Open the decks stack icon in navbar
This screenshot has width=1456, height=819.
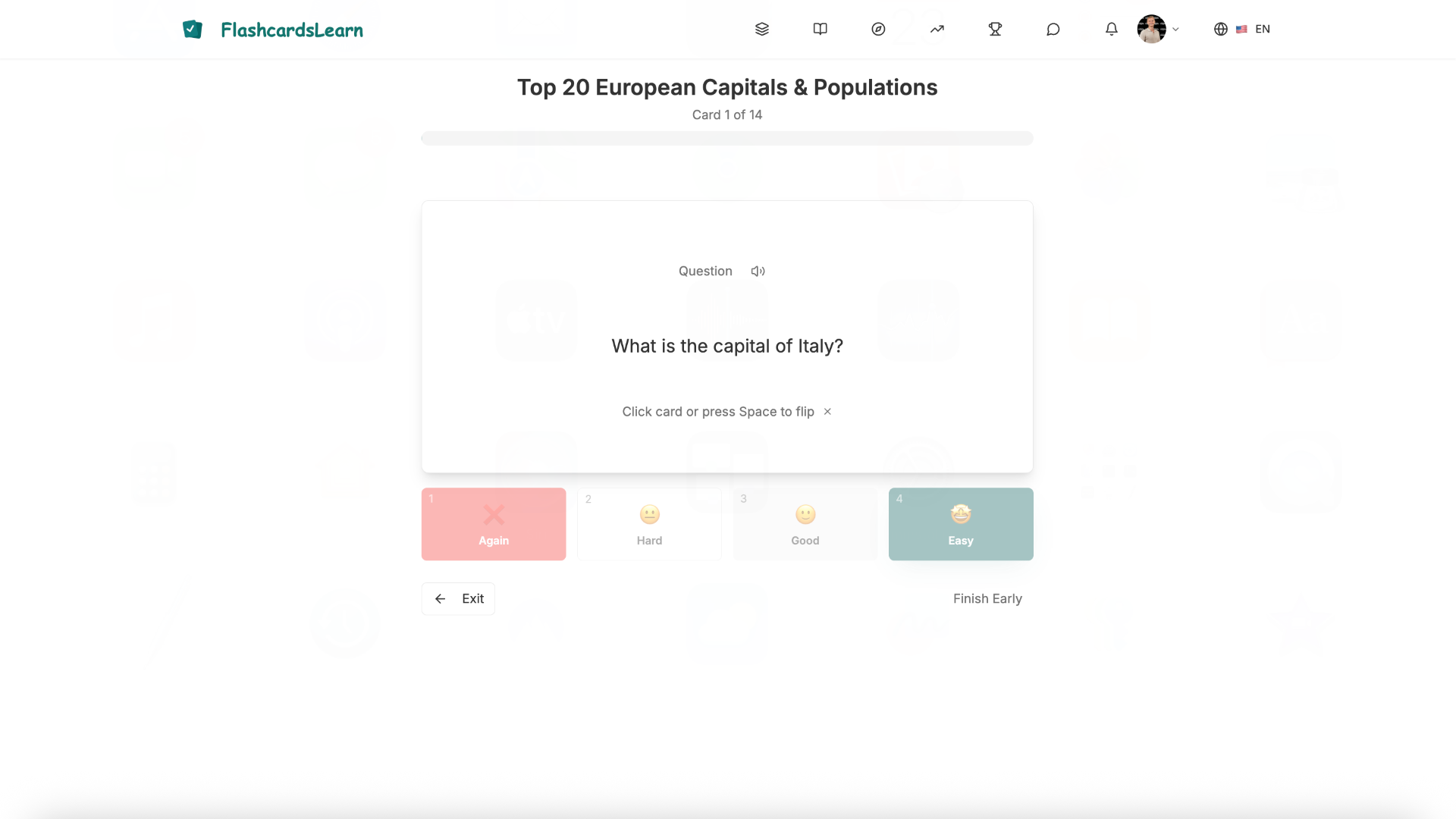click(762, 29)
